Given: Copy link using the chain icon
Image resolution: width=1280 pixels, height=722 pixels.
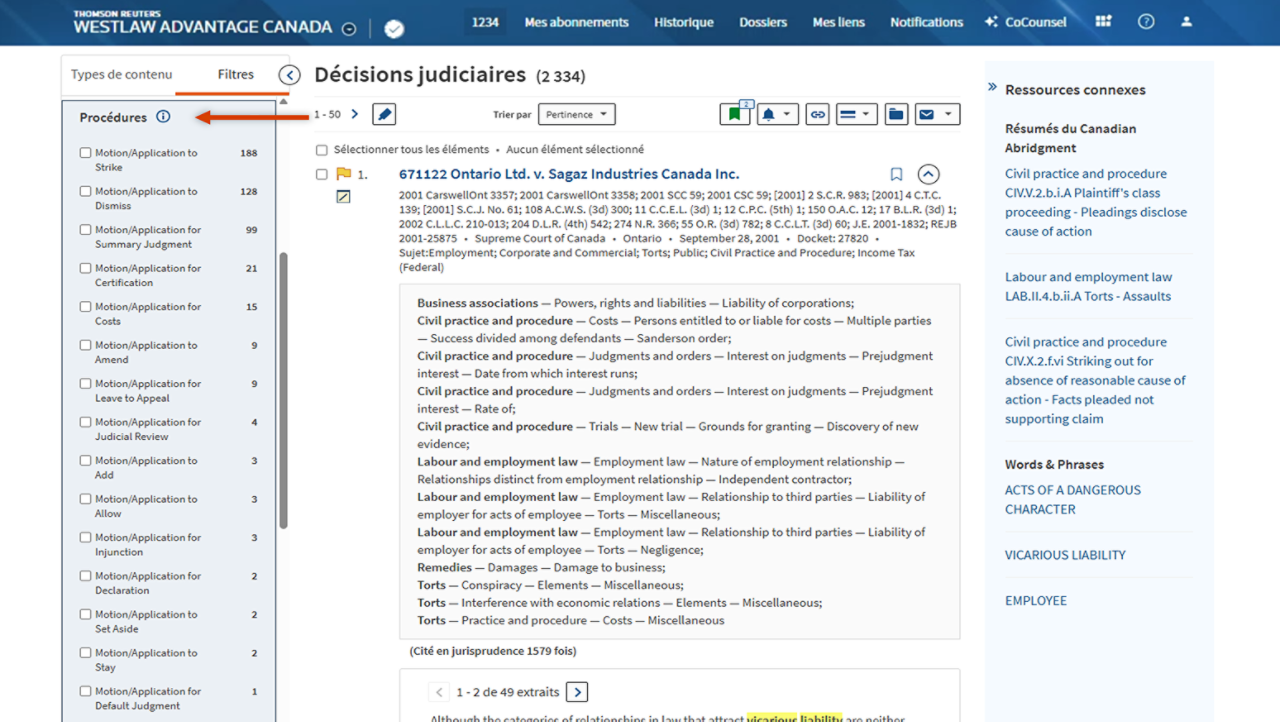Looking at the screenshot, I should (x=818, y=115).
